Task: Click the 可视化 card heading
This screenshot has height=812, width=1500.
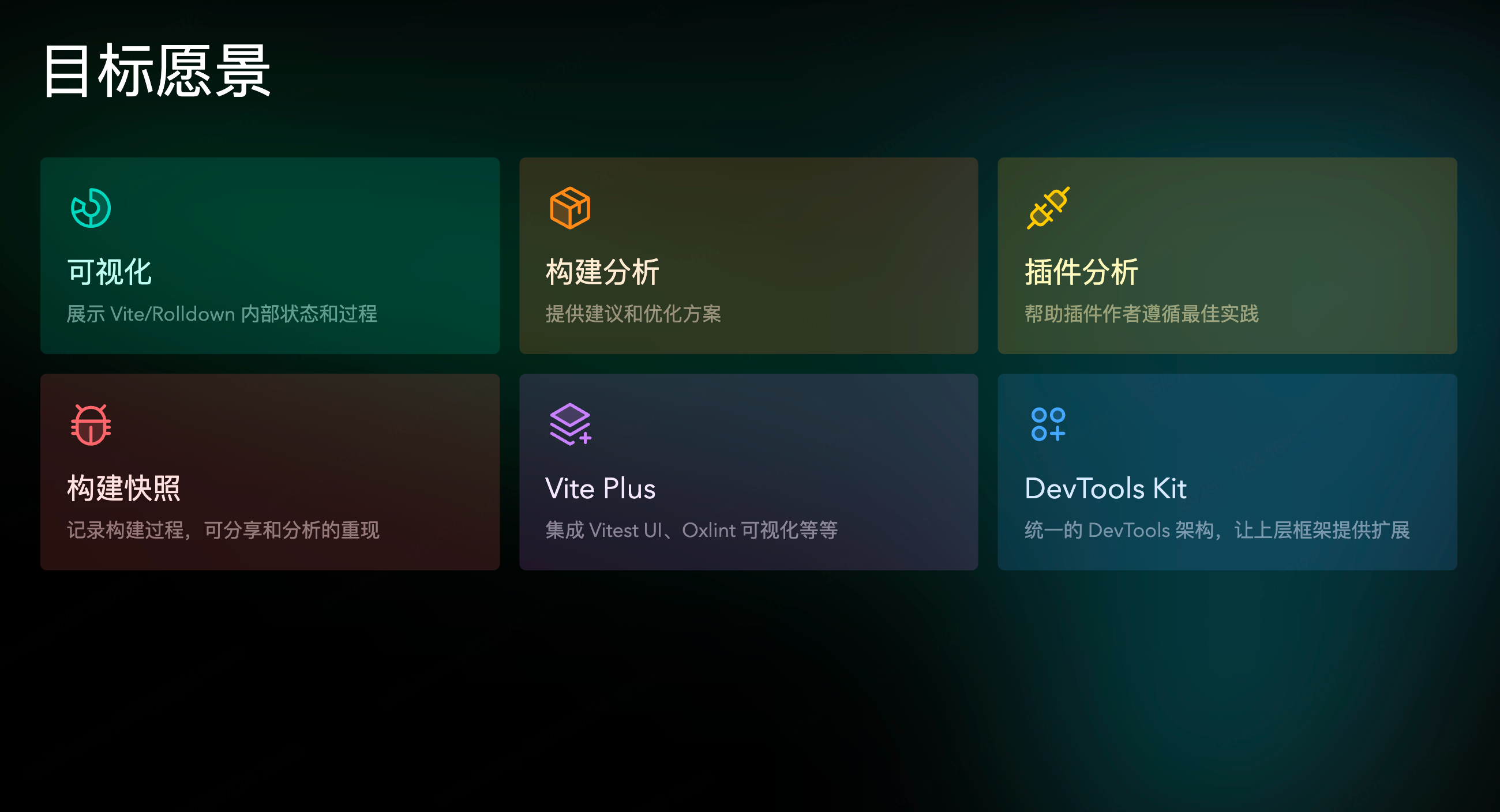Action: click(110, 272)
